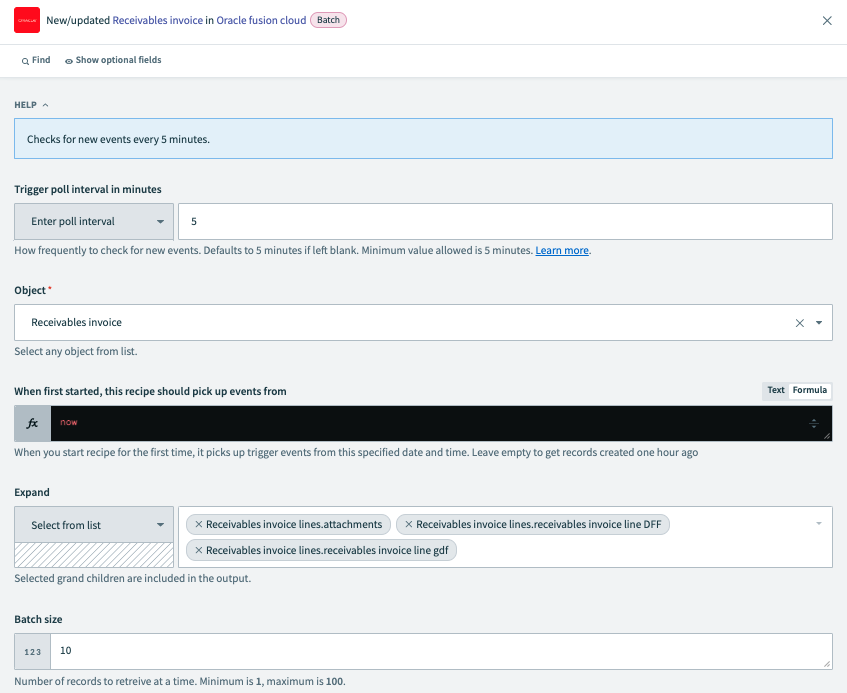The width and height of the screenshot is (847, 693).
Task: Switch to Text input mode
Action: [776, 391]
